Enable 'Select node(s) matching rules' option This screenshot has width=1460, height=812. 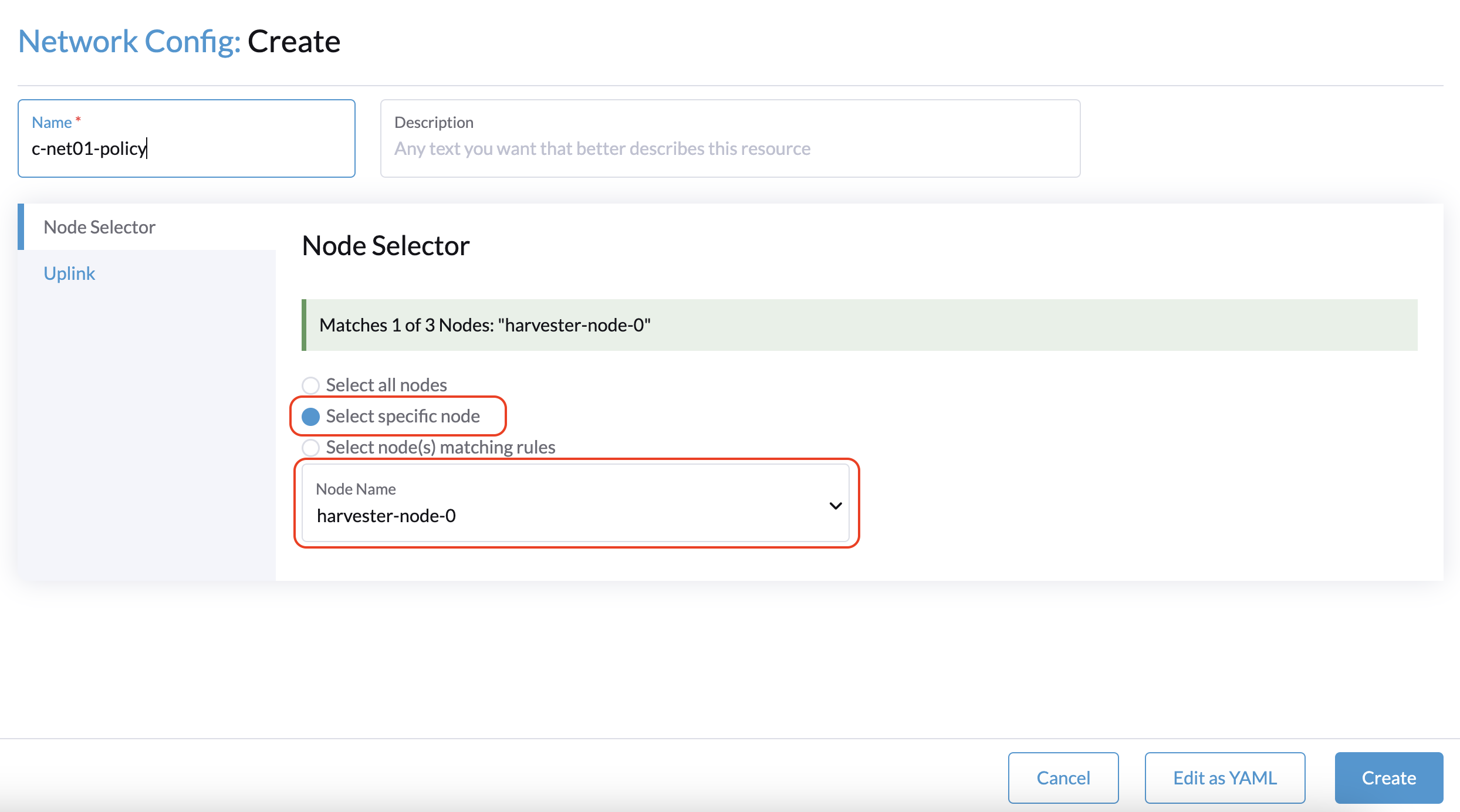click(x=309, y=446)
